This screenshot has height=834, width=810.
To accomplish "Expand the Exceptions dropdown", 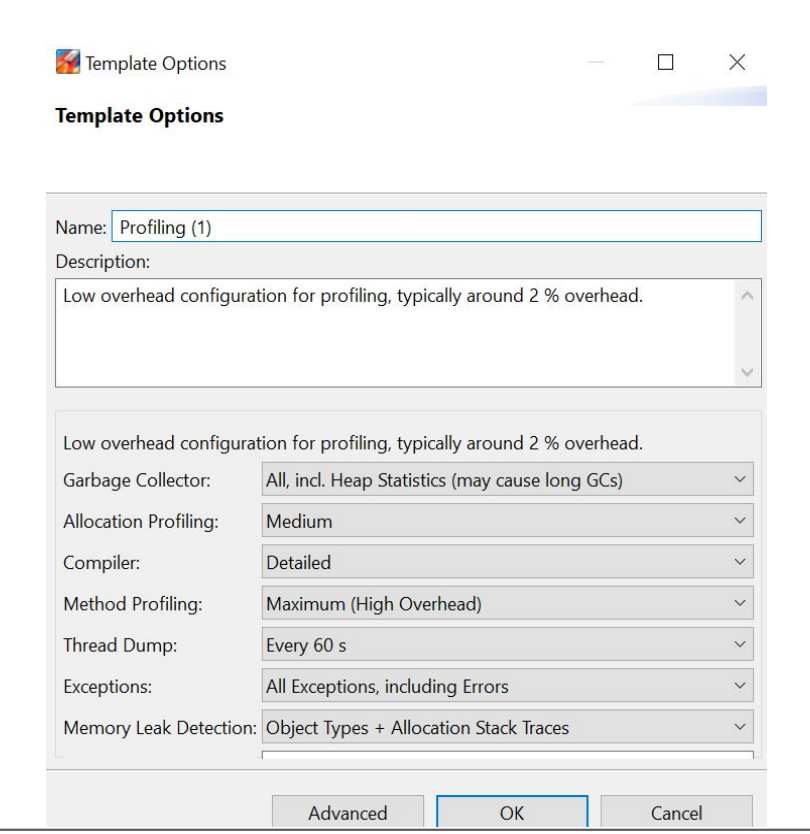I will click(x=507, y=686).
